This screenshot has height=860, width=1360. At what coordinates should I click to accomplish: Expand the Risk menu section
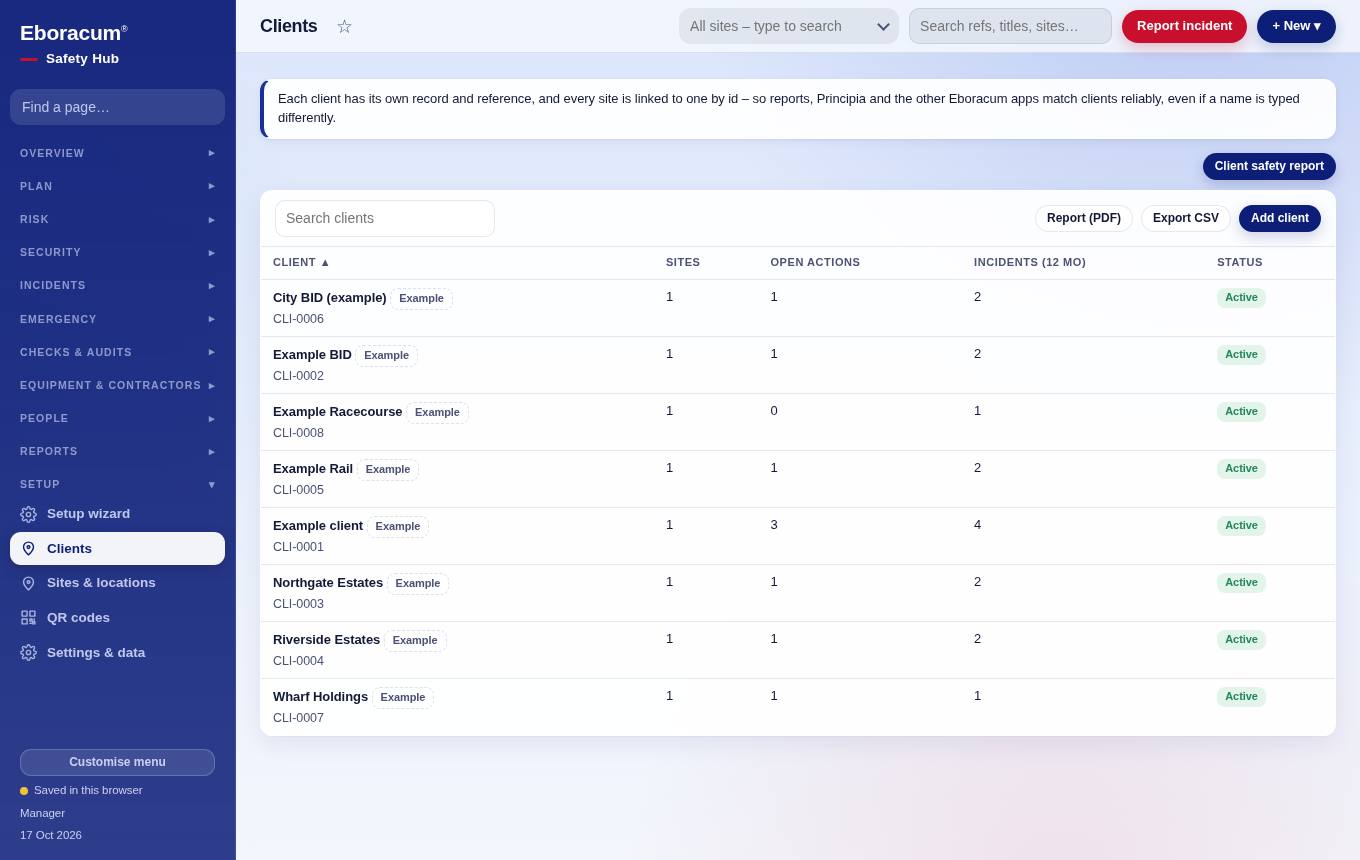pos(117,219)
